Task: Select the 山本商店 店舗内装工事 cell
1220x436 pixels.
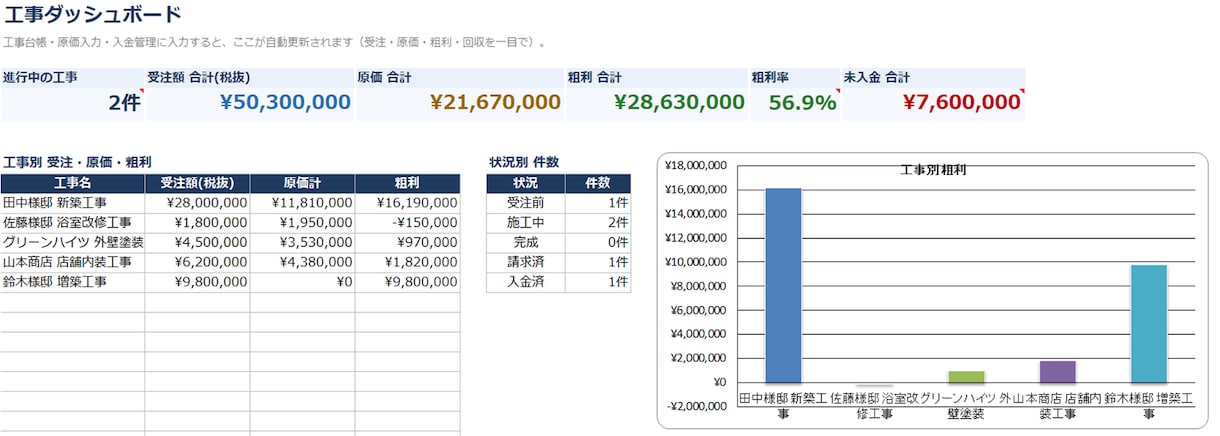Action: pyautogui.click(x=73, y=262)
